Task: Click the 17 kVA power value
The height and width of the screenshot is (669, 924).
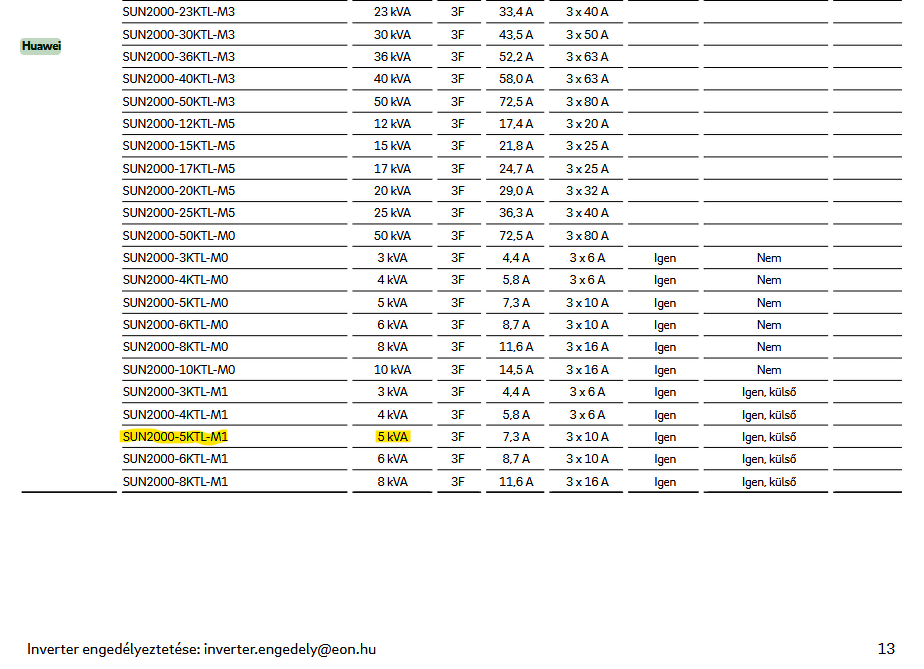Action: 392,169
